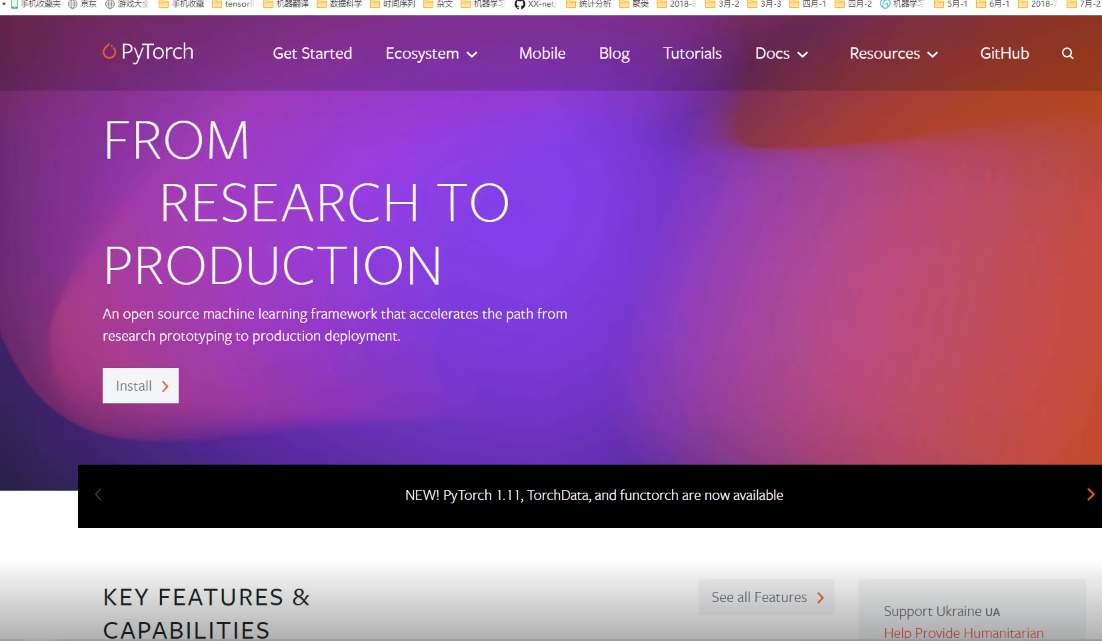Go to the Tutorials page
The width and height of the screenshot is (1102, 641).
692,54
